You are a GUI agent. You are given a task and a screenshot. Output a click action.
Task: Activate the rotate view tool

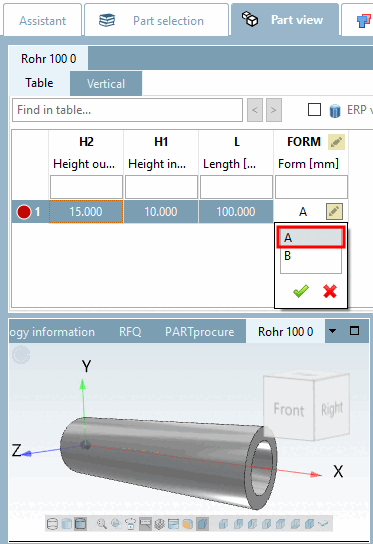point(130,524)
